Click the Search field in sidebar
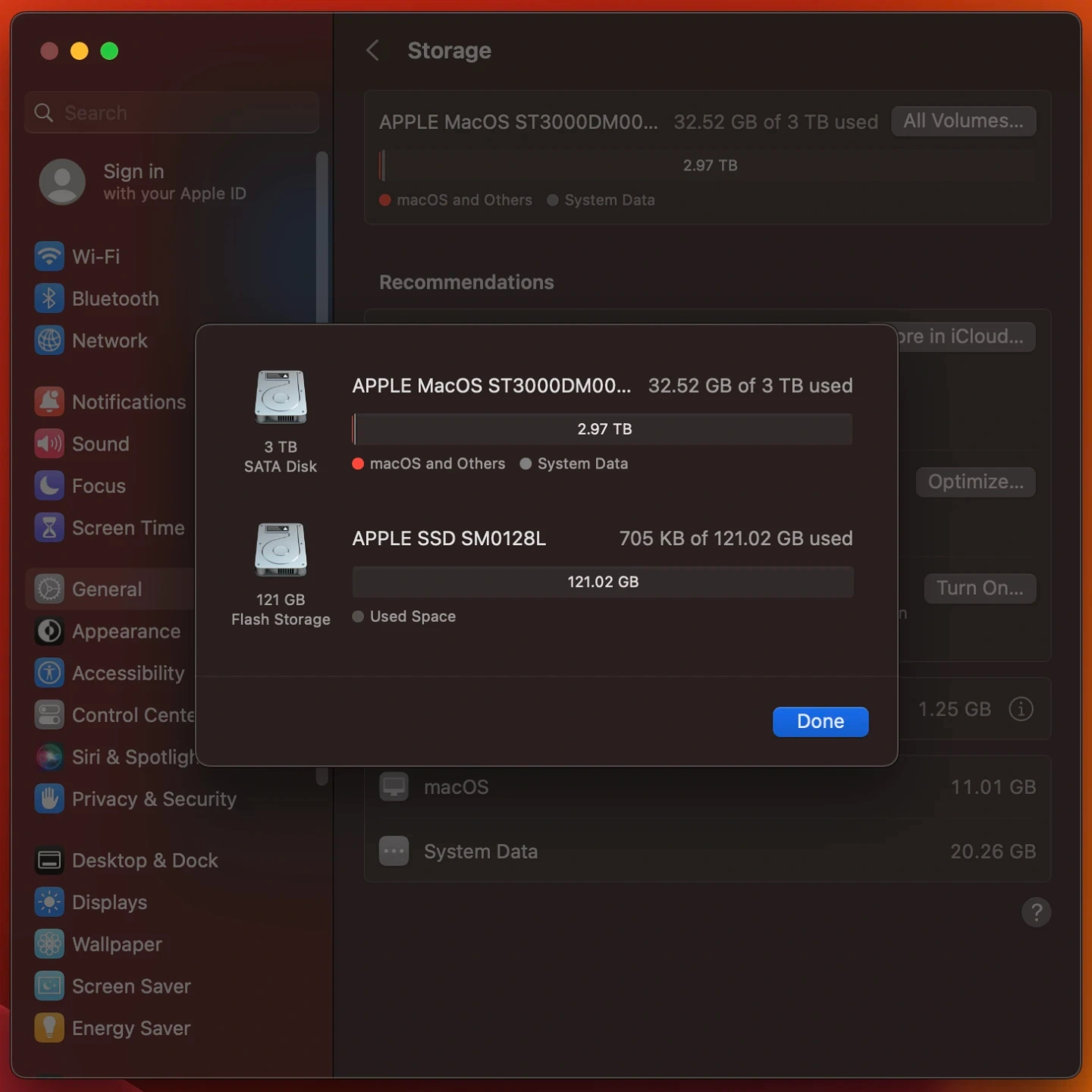The height and width of the screenshot is (1092, 1092). [x=171, y=113]
